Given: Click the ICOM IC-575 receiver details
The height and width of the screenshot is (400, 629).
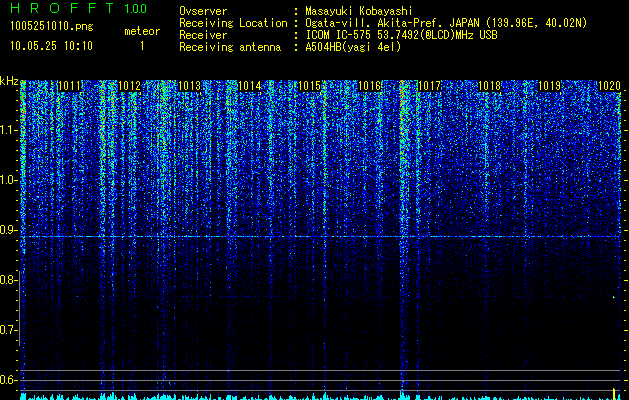Looking at the screenshot, I should pos(401,35).
